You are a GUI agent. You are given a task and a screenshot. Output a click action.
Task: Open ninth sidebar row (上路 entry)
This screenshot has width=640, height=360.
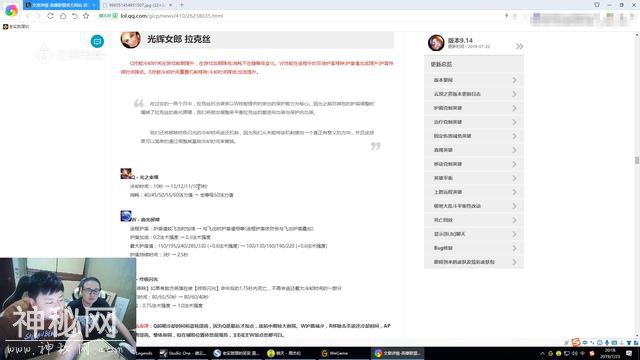(474, 192)
